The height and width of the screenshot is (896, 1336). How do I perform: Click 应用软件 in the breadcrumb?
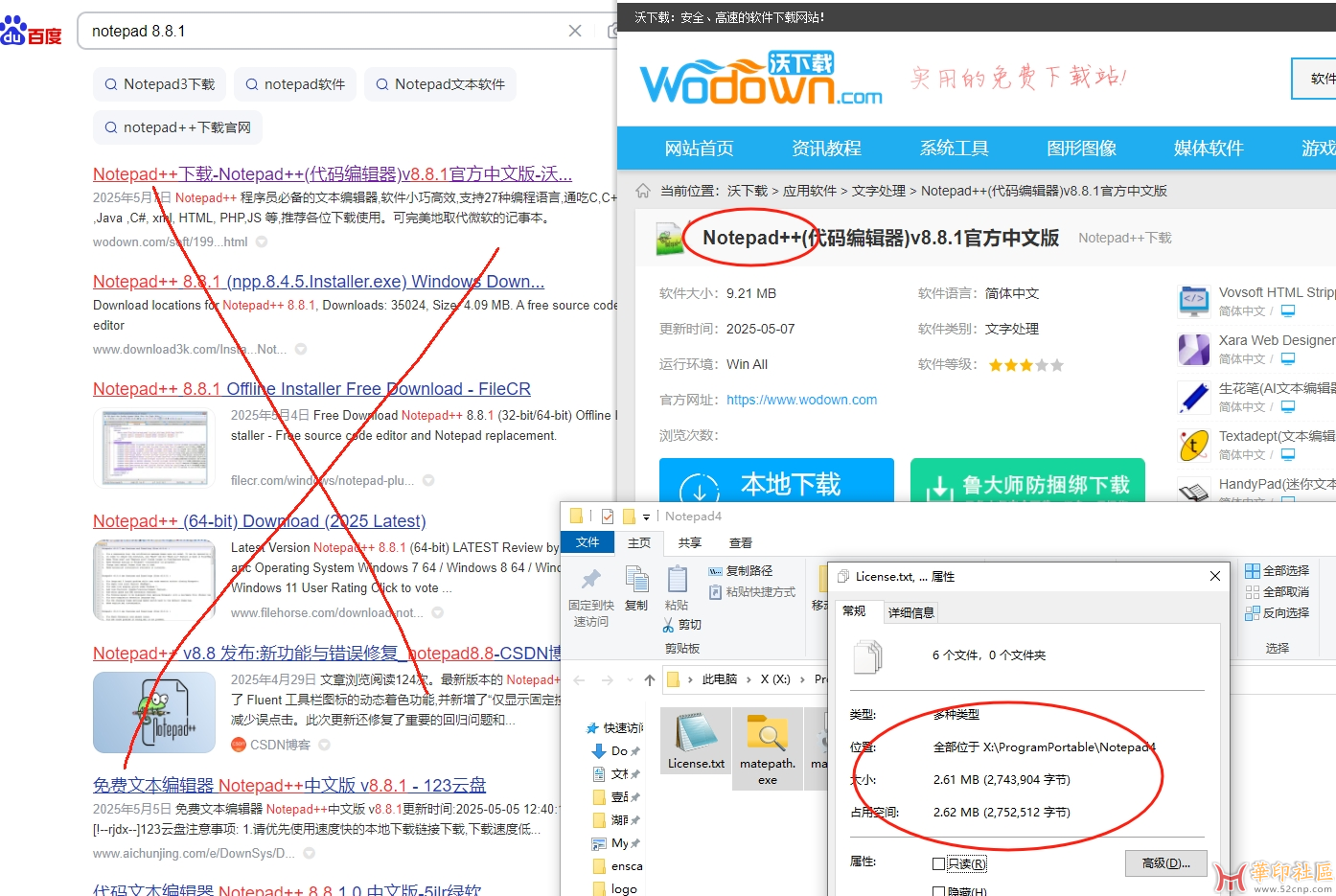[x=810, y=191]
